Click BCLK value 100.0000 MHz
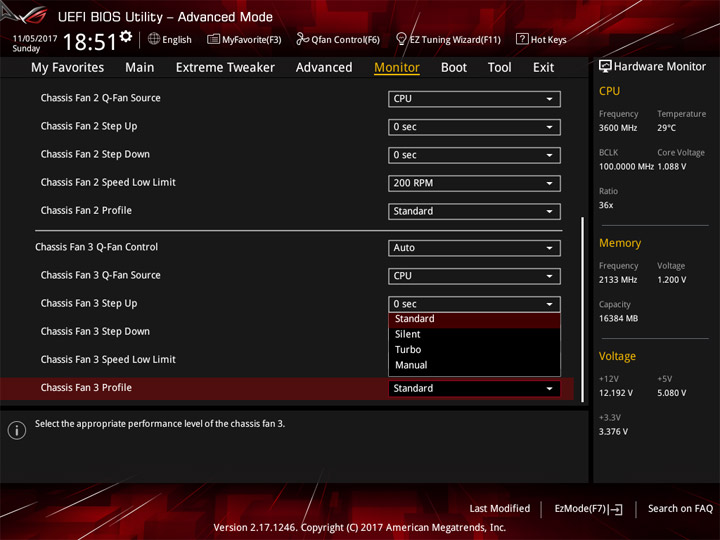Viewport: 720px width, 540px height. pos(626,167)
